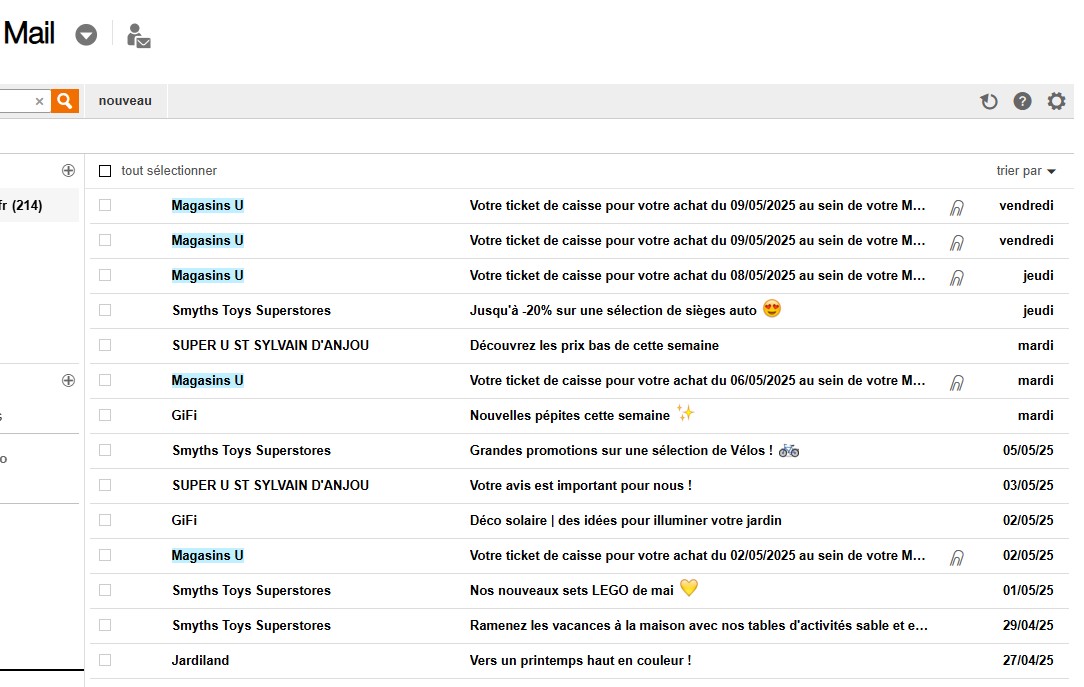
Task: Tick checkbox for Nouvelles pépites GiFi email
Action: [105, 415]
